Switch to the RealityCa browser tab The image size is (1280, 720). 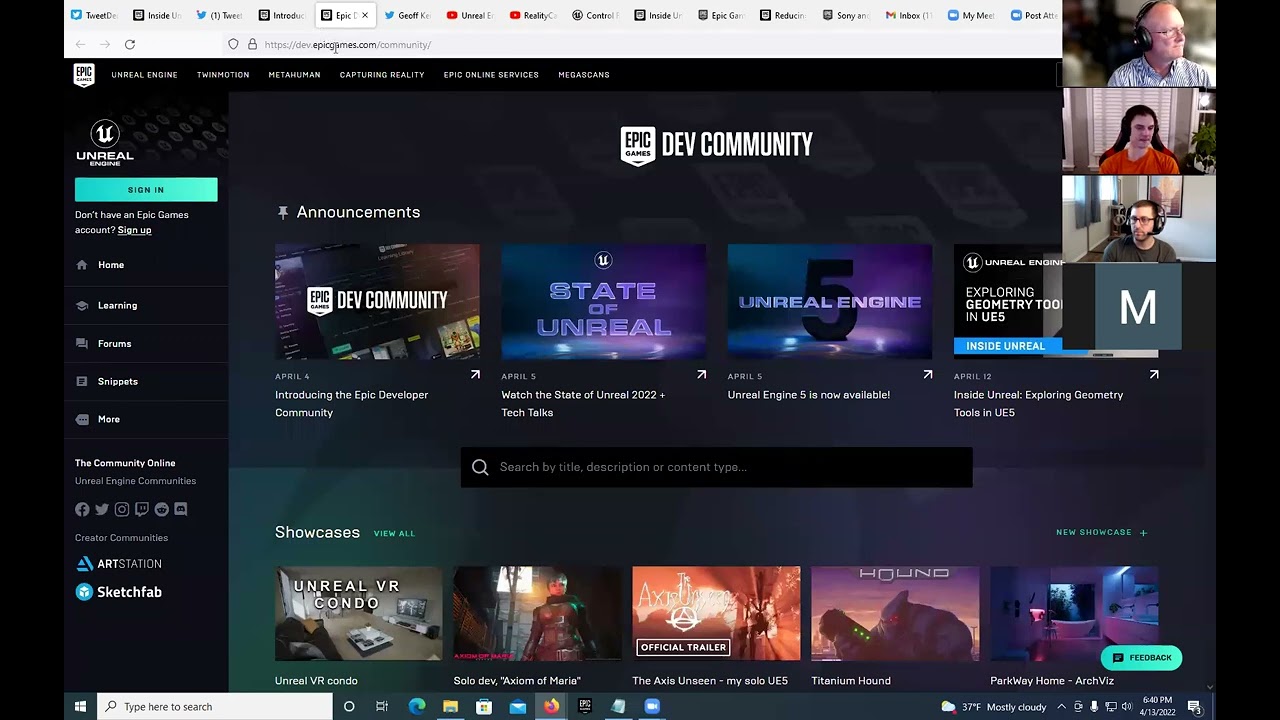click(532, 15)
